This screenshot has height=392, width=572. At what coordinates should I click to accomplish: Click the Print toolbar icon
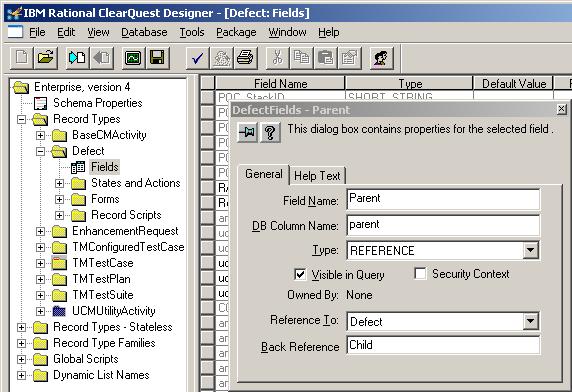point(245,58)
